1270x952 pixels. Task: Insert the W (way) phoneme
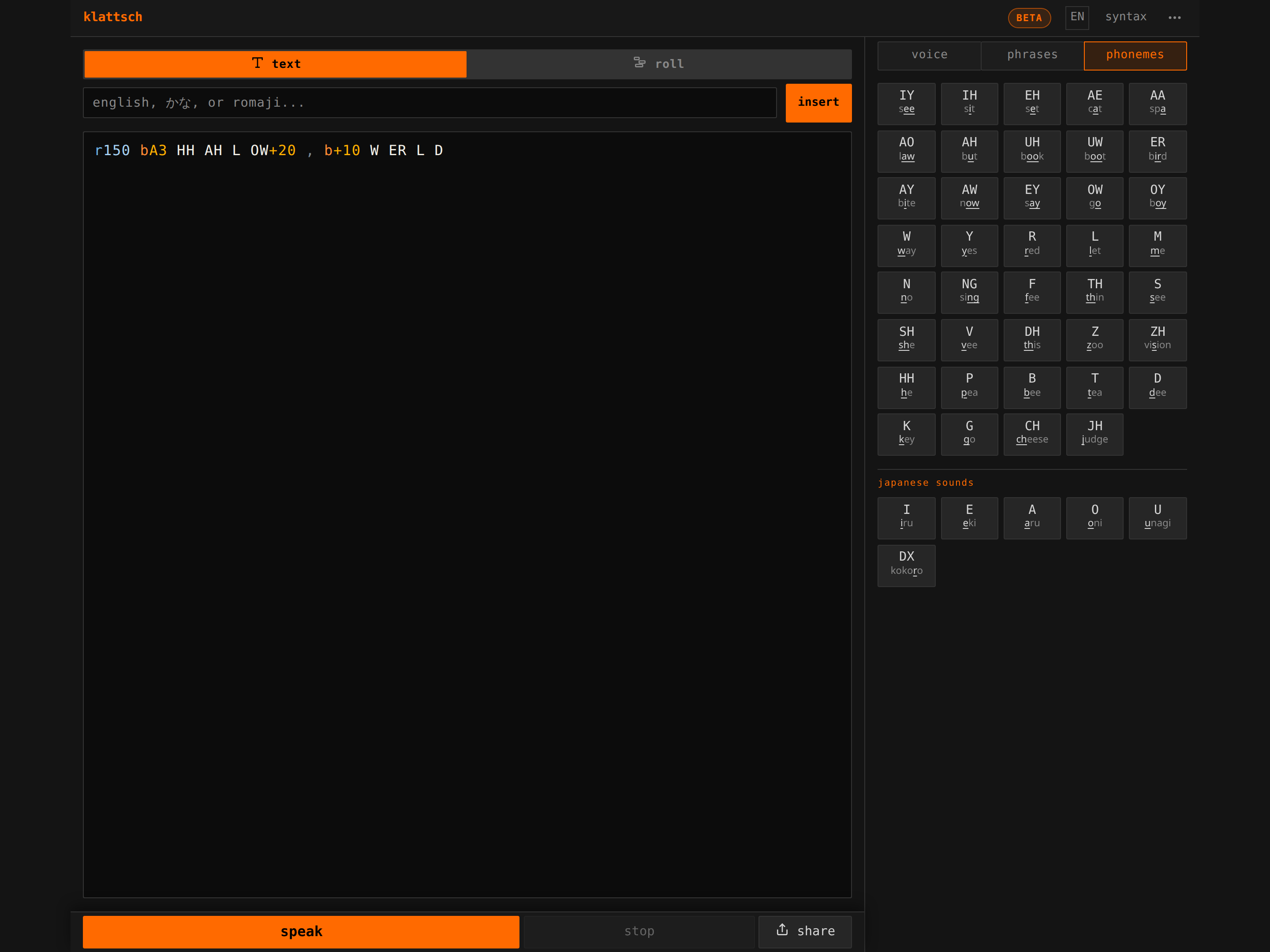[x=906, y=245]
